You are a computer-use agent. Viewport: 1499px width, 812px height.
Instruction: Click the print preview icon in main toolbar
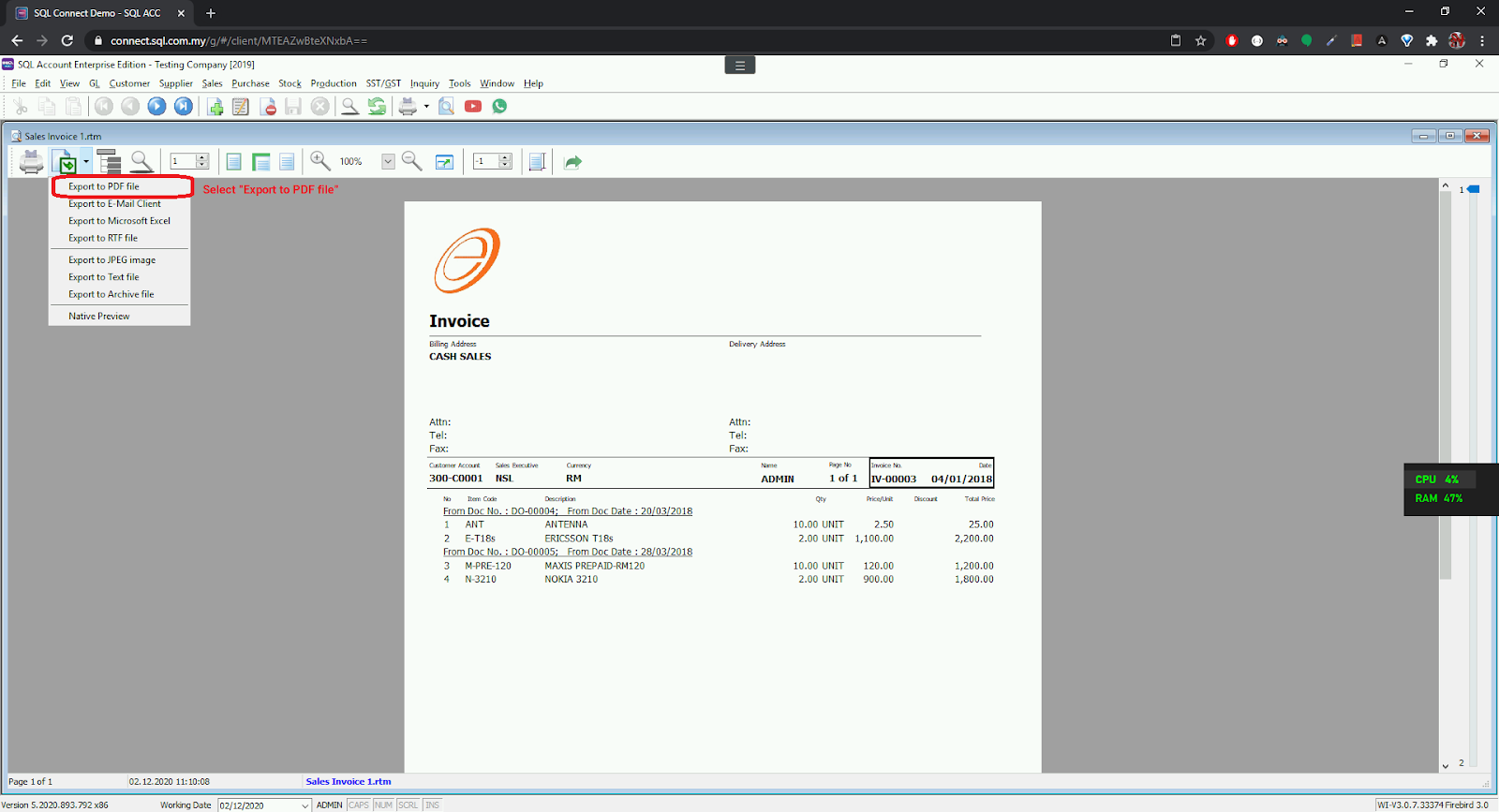click(447, 107)
